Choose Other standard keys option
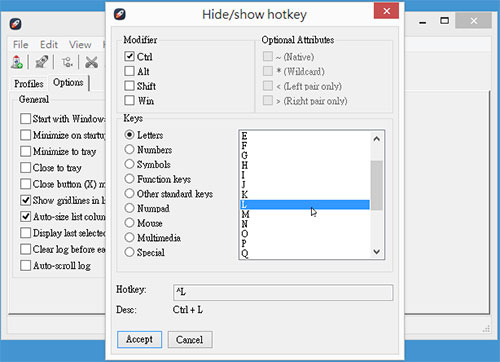The width and height of the screenshot is (500, 362). 129,193
